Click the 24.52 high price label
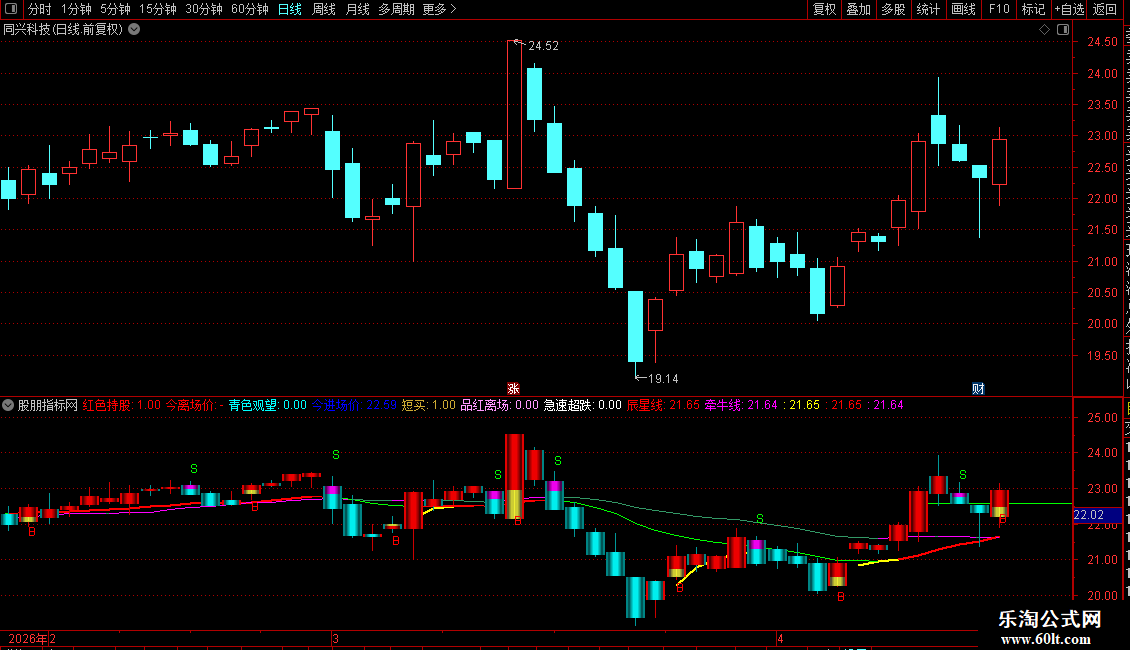Viewport: 1130px width, 650px height. click(543, 46)
